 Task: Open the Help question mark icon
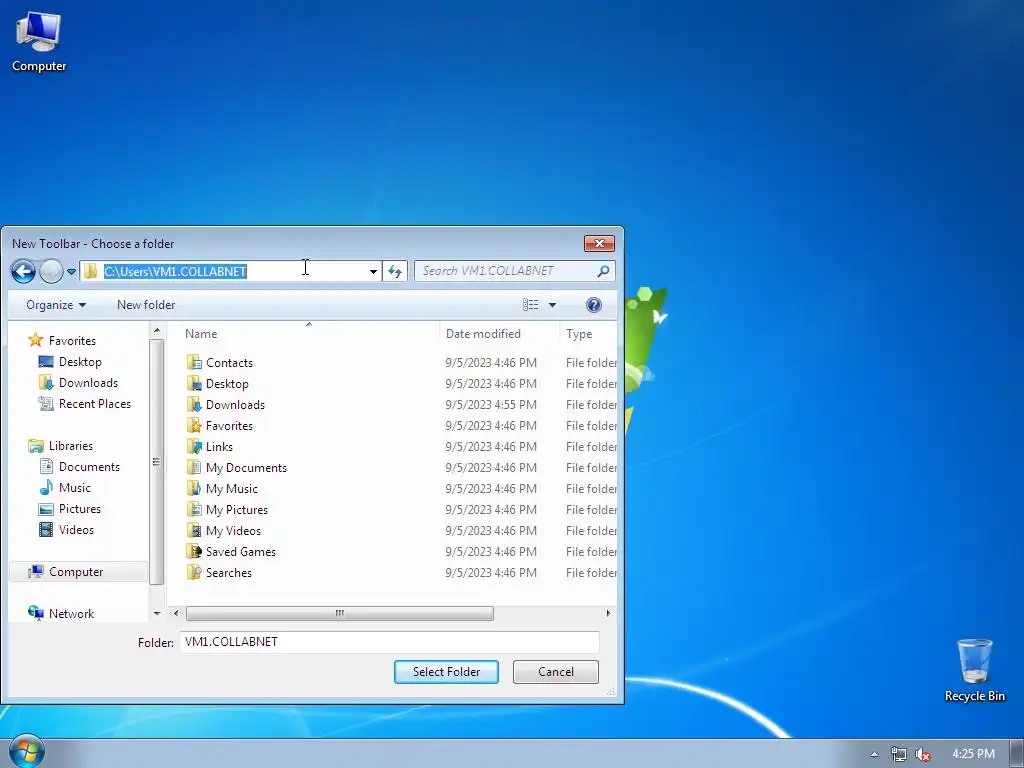[594, 305]
